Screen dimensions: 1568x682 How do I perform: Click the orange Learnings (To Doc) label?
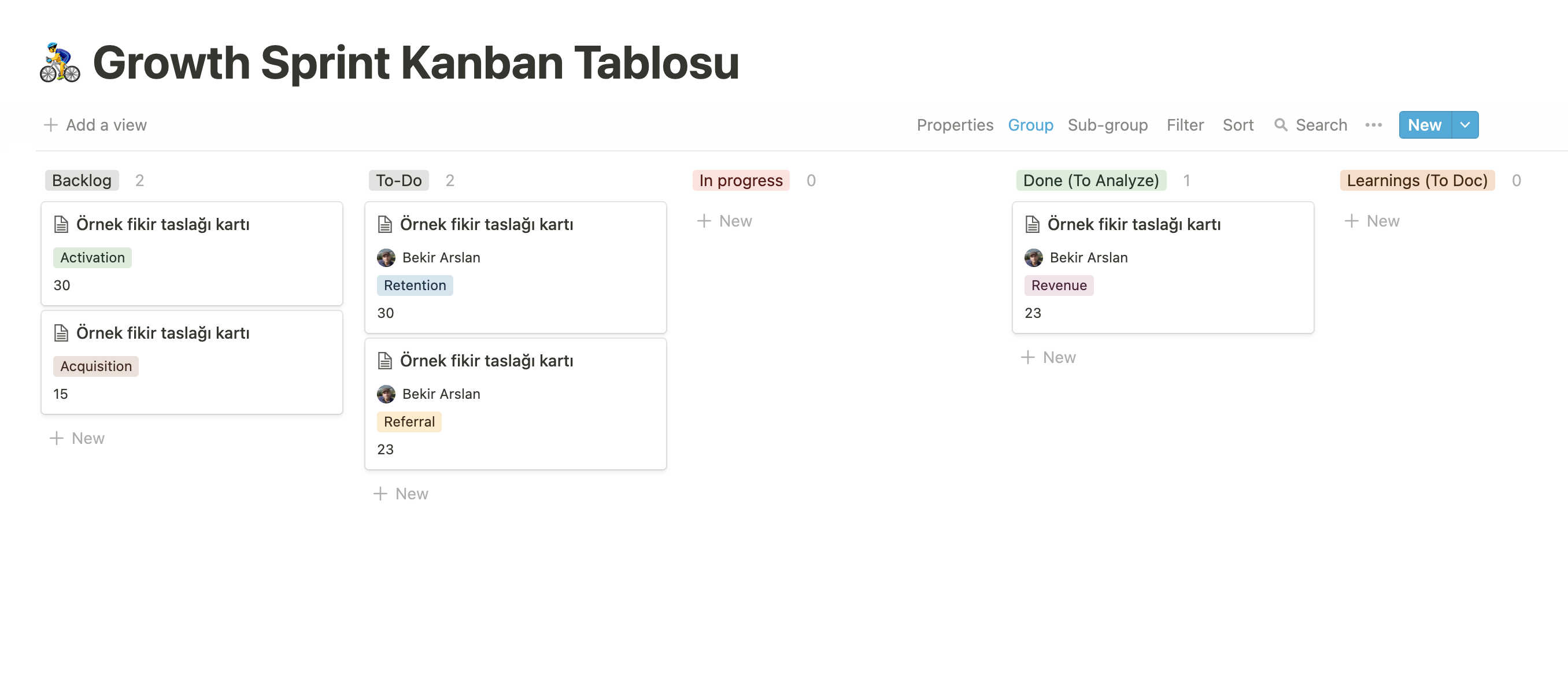[x=1417, y=181]
